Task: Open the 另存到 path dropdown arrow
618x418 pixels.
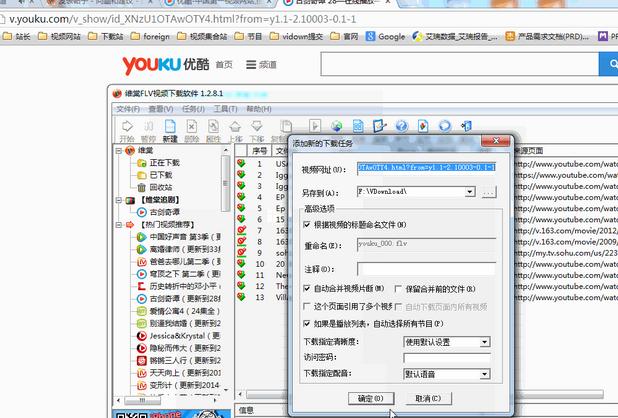Action: click(x=469, y=192)
